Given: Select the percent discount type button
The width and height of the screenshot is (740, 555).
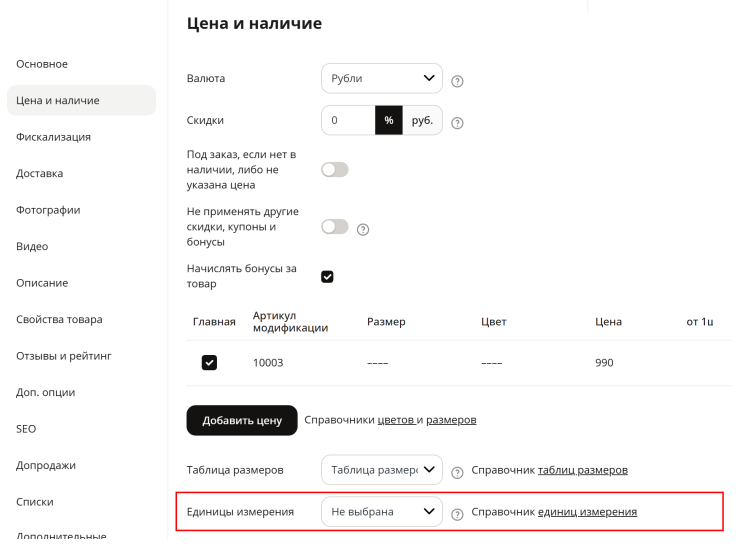Looking at the screenshot, I should [388, 120].
